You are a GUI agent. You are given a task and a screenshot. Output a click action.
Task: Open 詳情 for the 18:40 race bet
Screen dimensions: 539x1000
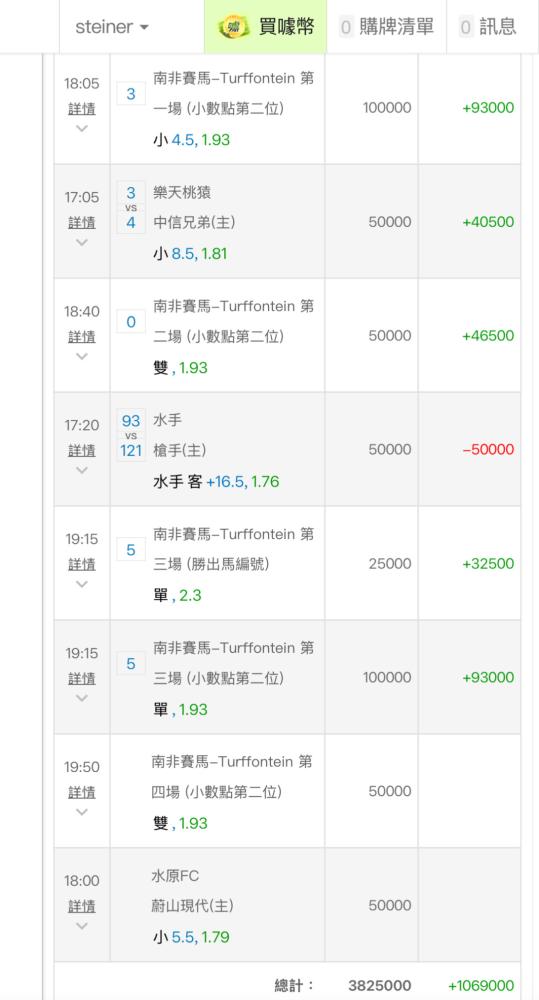(x=82, y=337)
